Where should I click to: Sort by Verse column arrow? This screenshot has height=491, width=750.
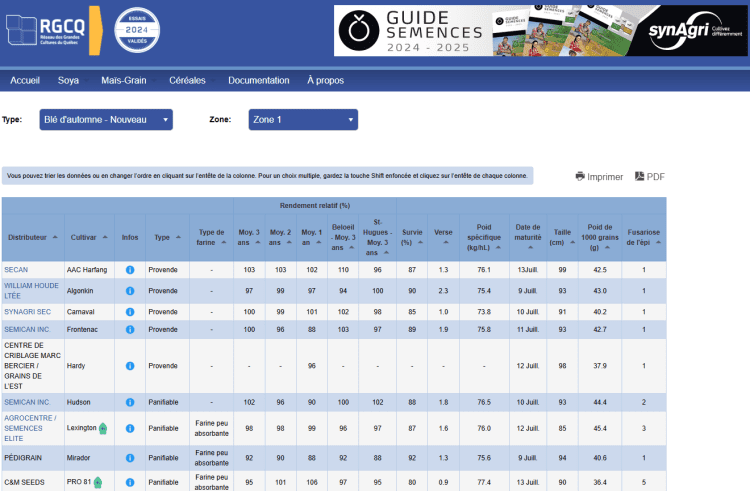[x=446, y=242]
